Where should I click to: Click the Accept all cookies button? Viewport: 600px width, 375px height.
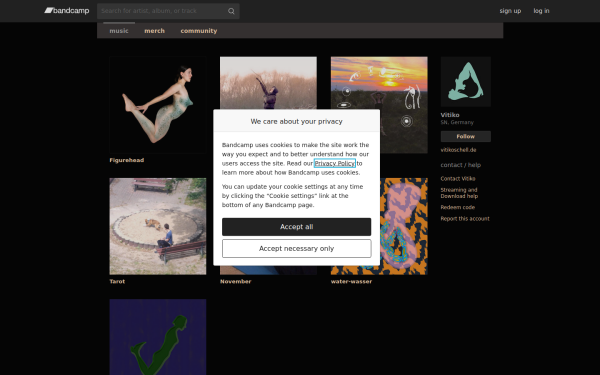297,227
